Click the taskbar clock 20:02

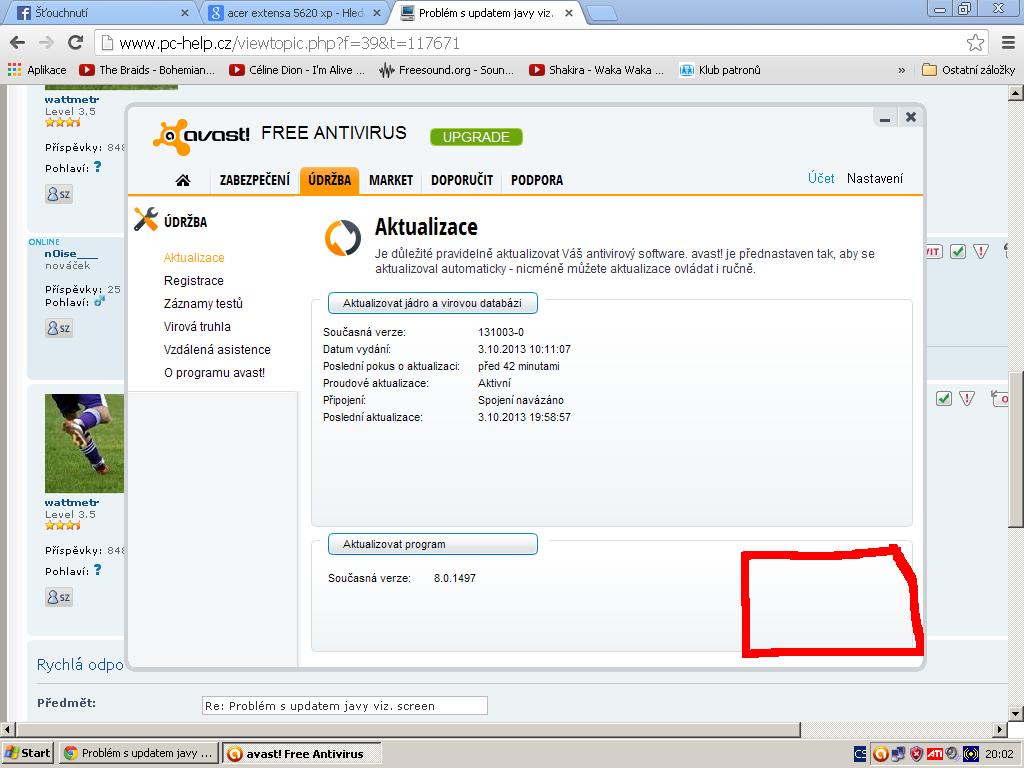click(999, 754)
